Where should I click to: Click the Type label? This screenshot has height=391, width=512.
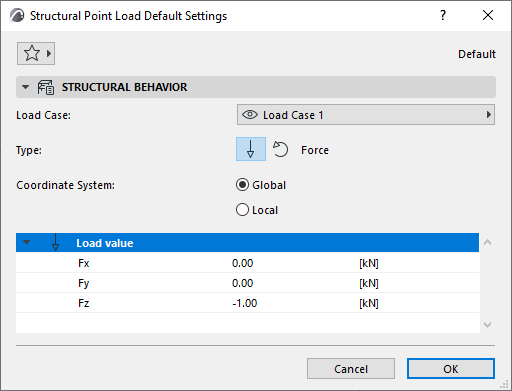[x=29, y=150]
